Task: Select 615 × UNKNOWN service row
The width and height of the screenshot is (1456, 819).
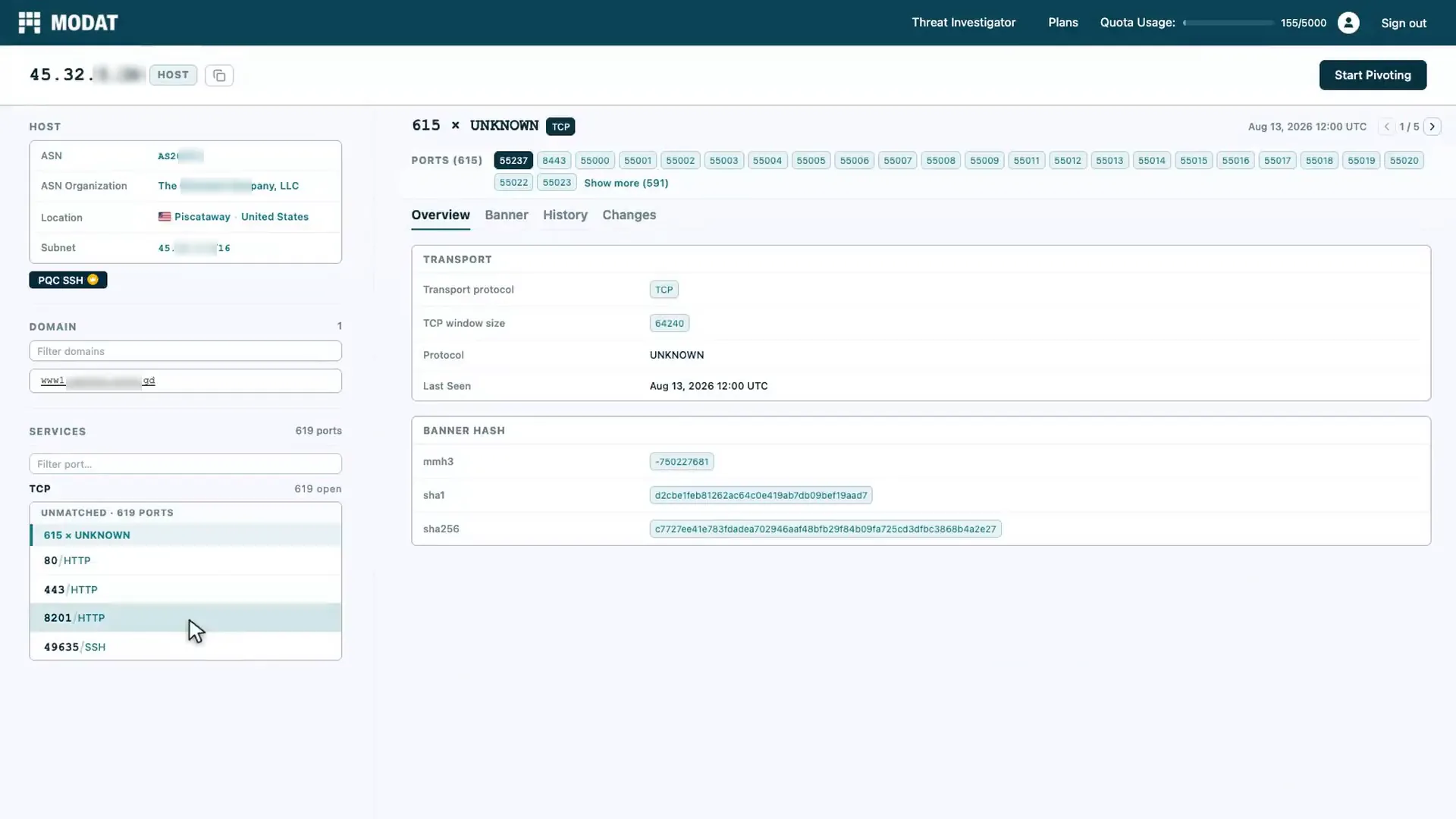Action: pyautogui.click(x=185, y=535)
